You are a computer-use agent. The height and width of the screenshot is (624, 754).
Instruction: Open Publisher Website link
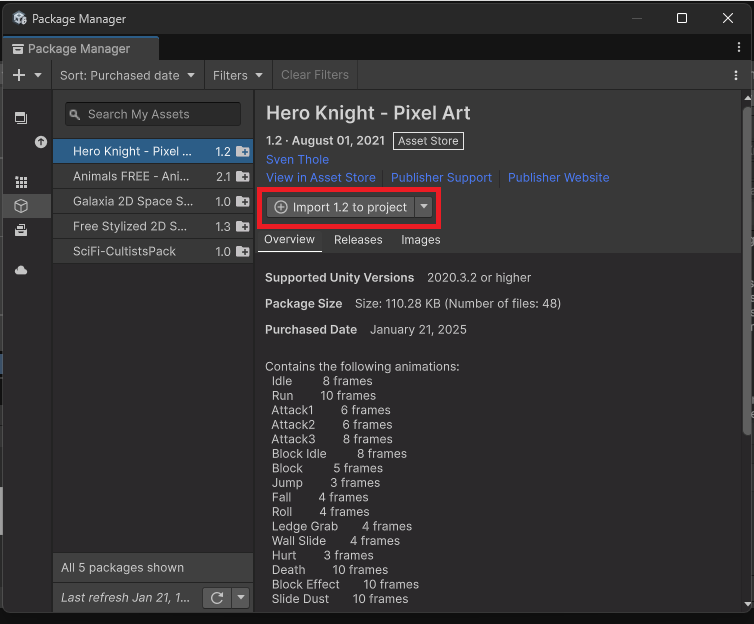pyautogui.click(x=558, y=178)
